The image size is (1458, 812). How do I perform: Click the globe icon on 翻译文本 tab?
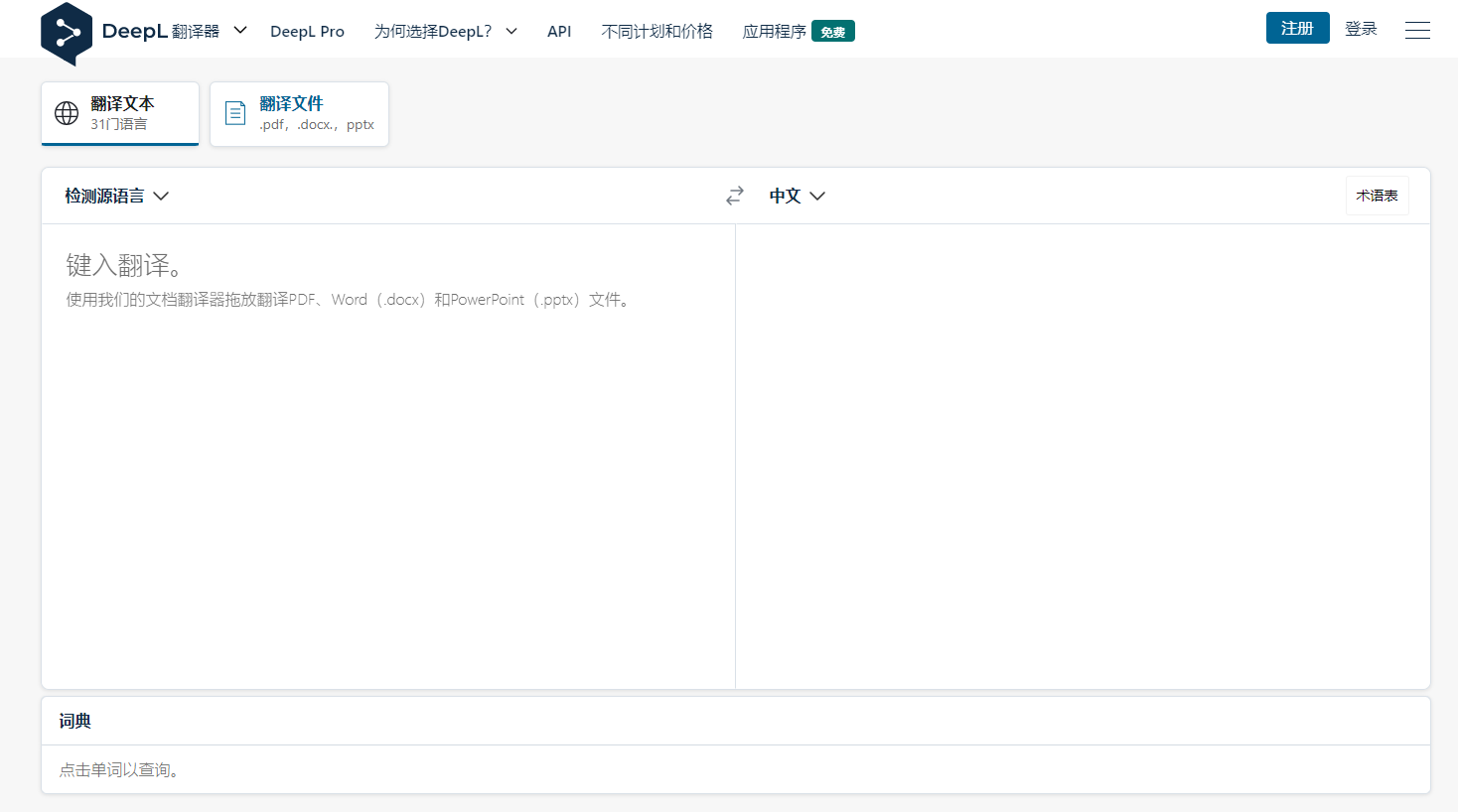(67, 113)
